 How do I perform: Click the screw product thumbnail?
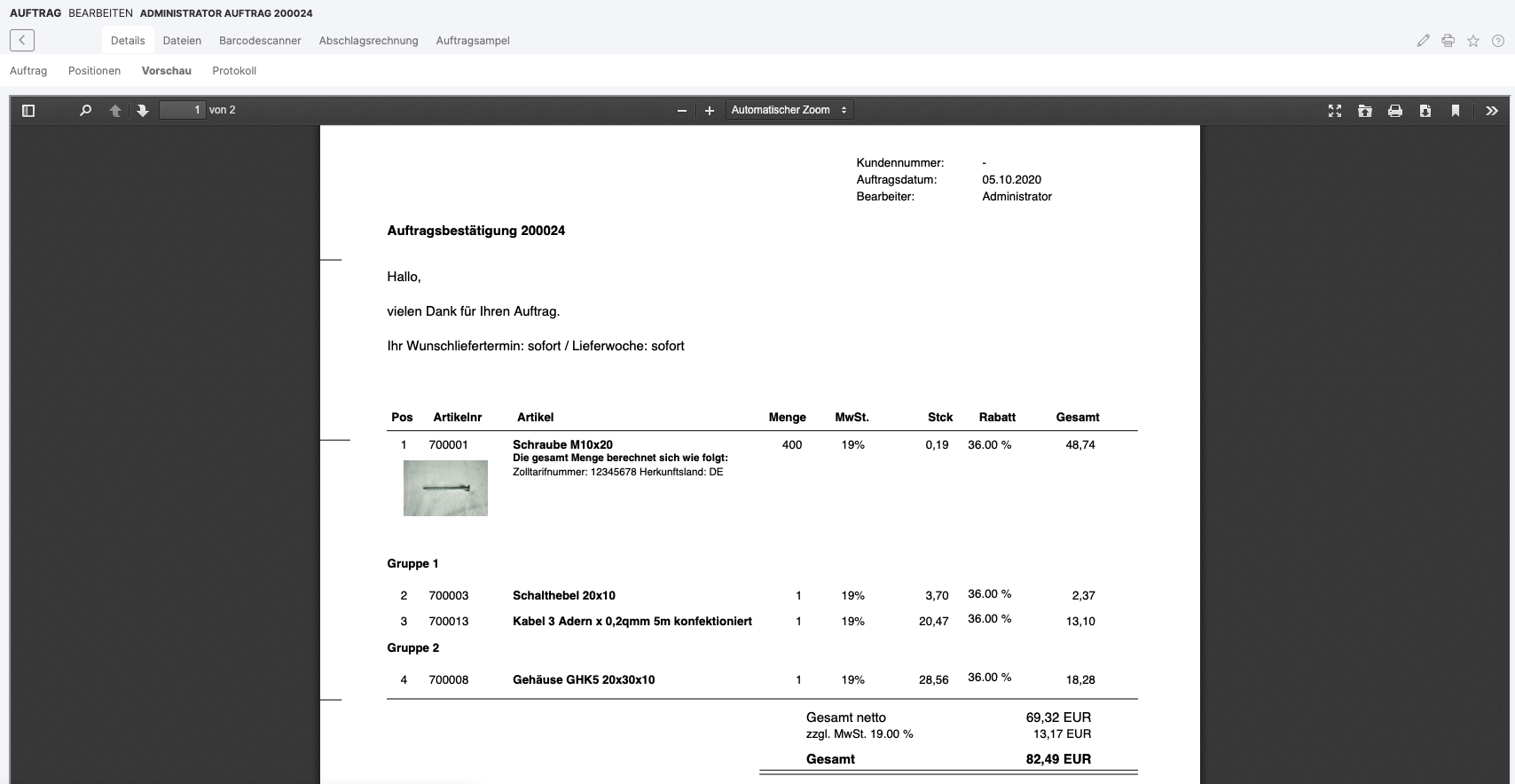[445, 488]
